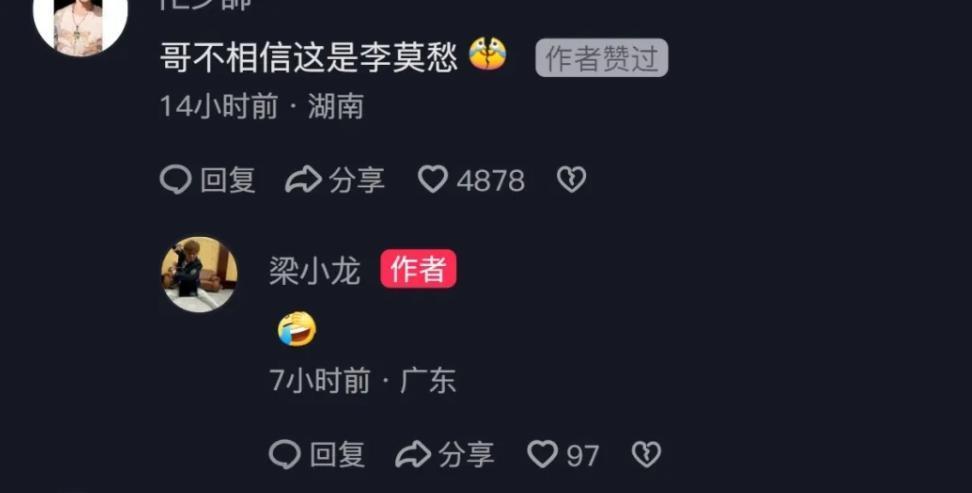Image resolution: width=972 pixels, height=493 pixels.
Task: Dislike 梁小龙's reply with broken heart
Action: point(646,455)
